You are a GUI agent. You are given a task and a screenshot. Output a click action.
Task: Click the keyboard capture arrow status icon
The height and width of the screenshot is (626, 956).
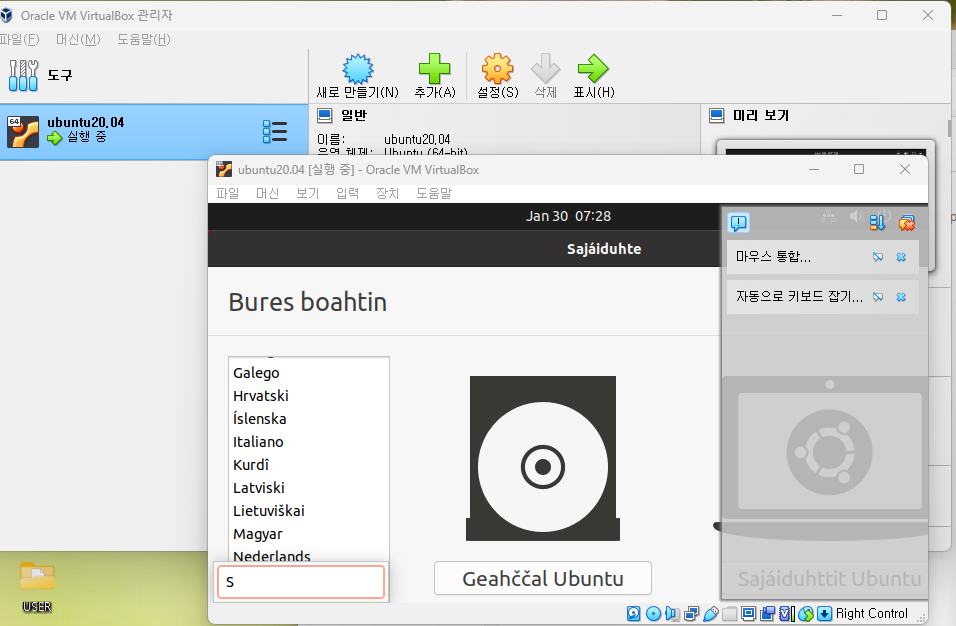point(824,613)
